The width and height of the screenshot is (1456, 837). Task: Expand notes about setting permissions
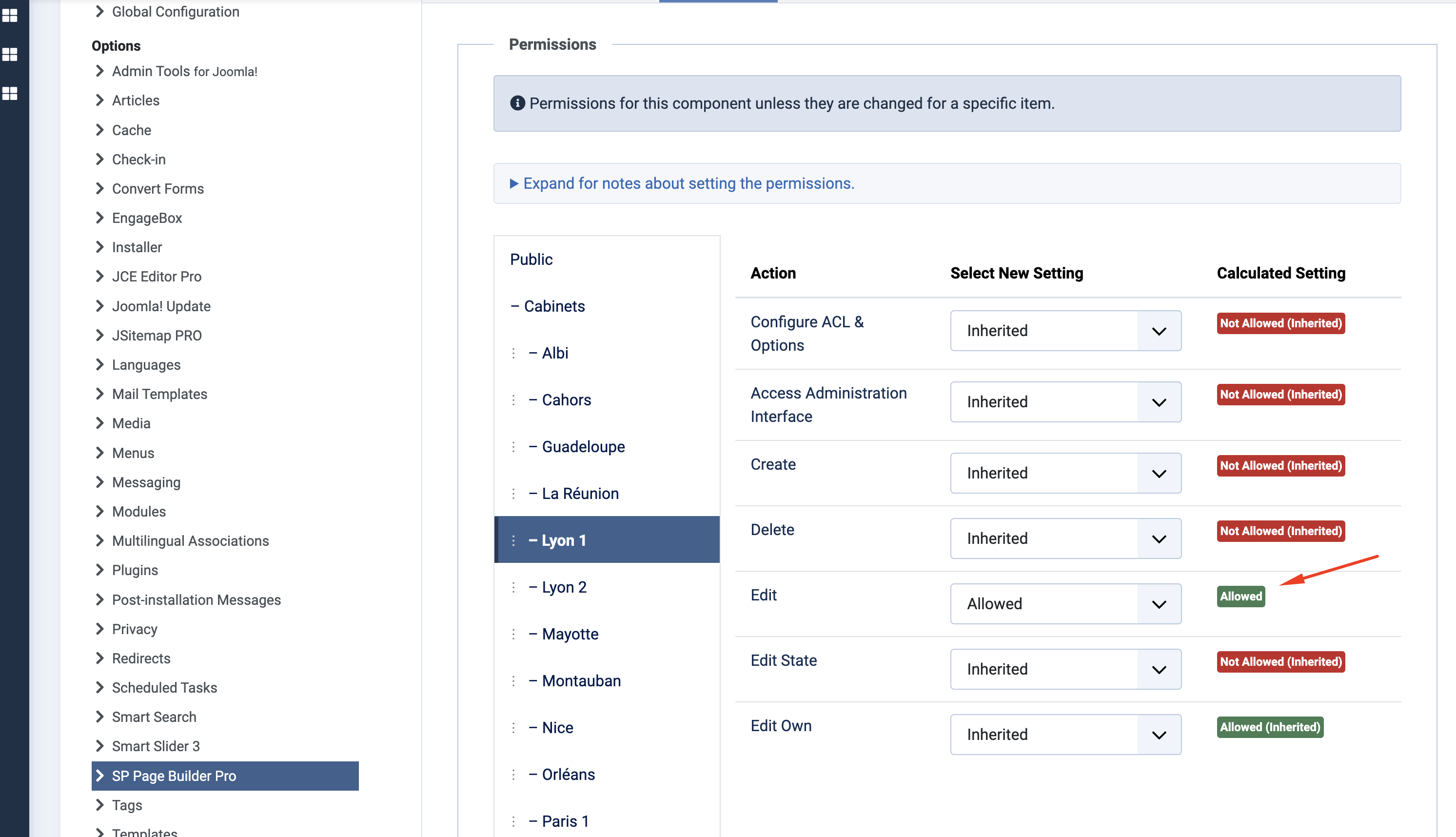tap(688, 182)
